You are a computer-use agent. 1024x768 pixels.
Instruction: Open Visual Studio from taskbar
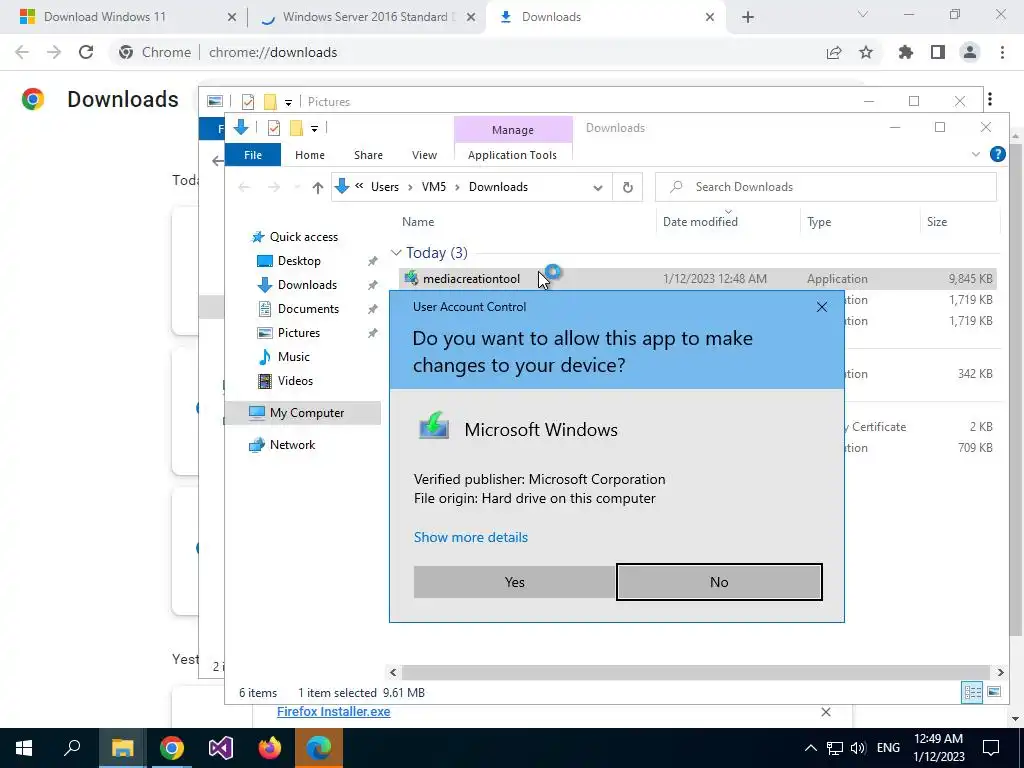pyautogui.click(x=221, y=748)
